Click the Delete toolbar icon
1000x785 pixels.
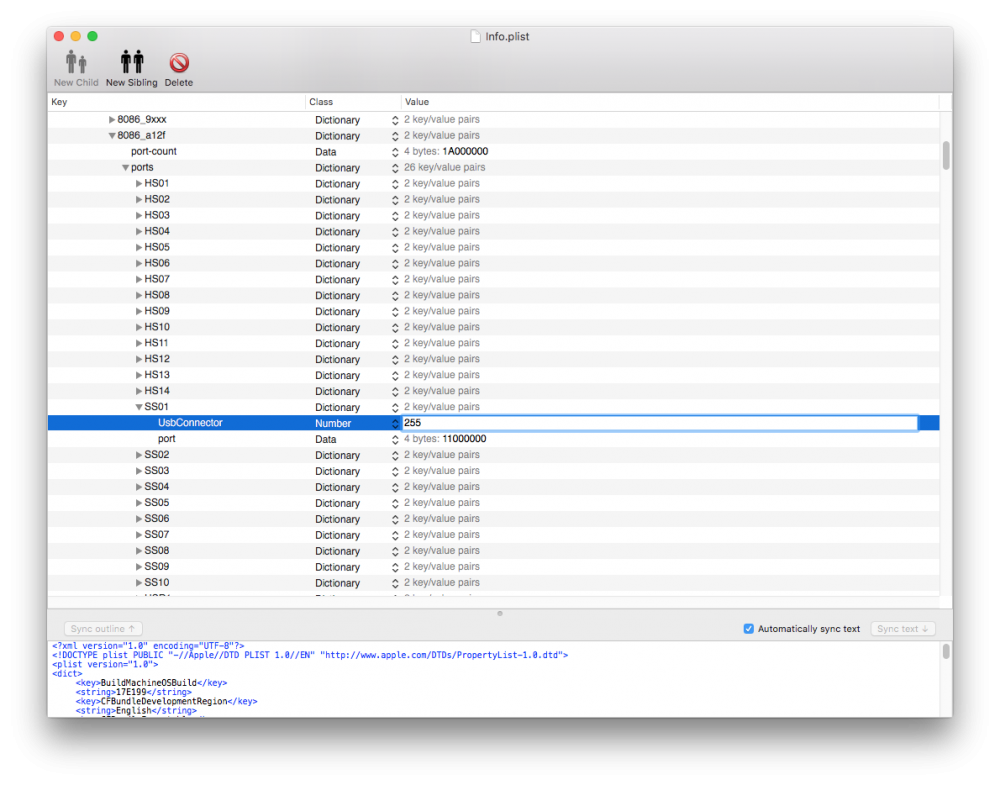pos(179,62)
